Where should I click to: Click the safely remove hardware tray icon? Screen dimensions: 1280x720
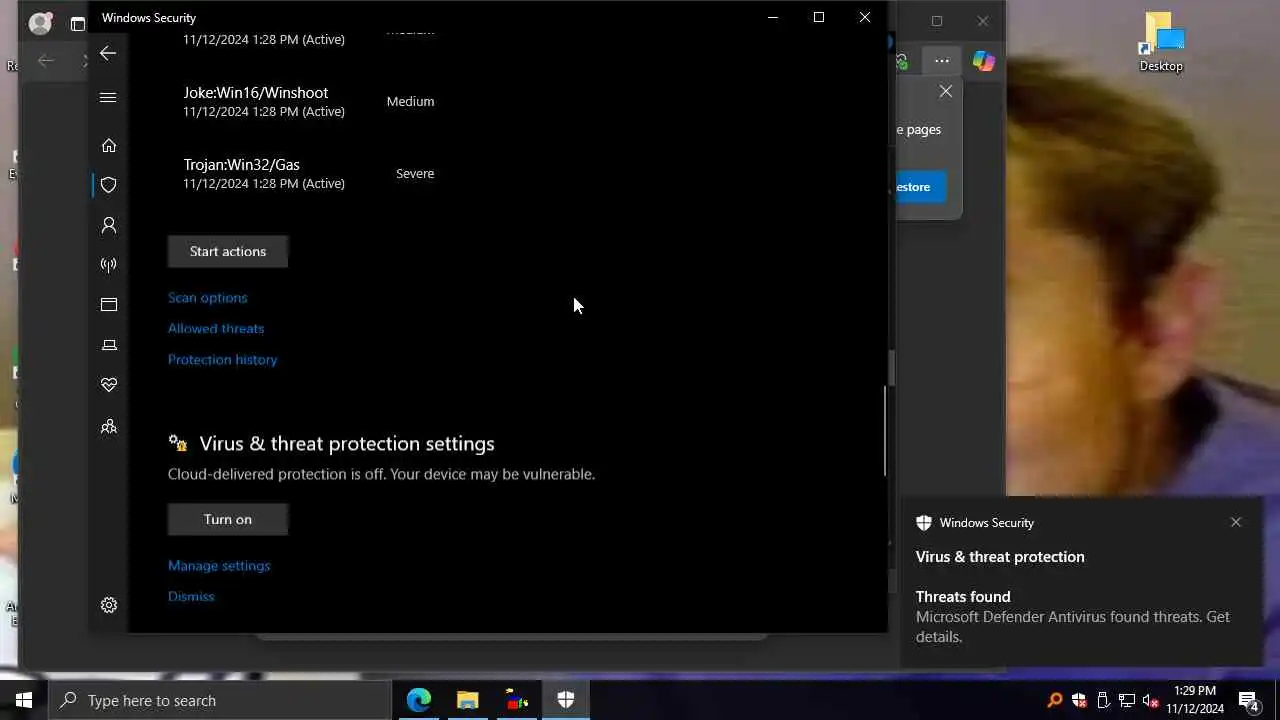click(1103, 700)
